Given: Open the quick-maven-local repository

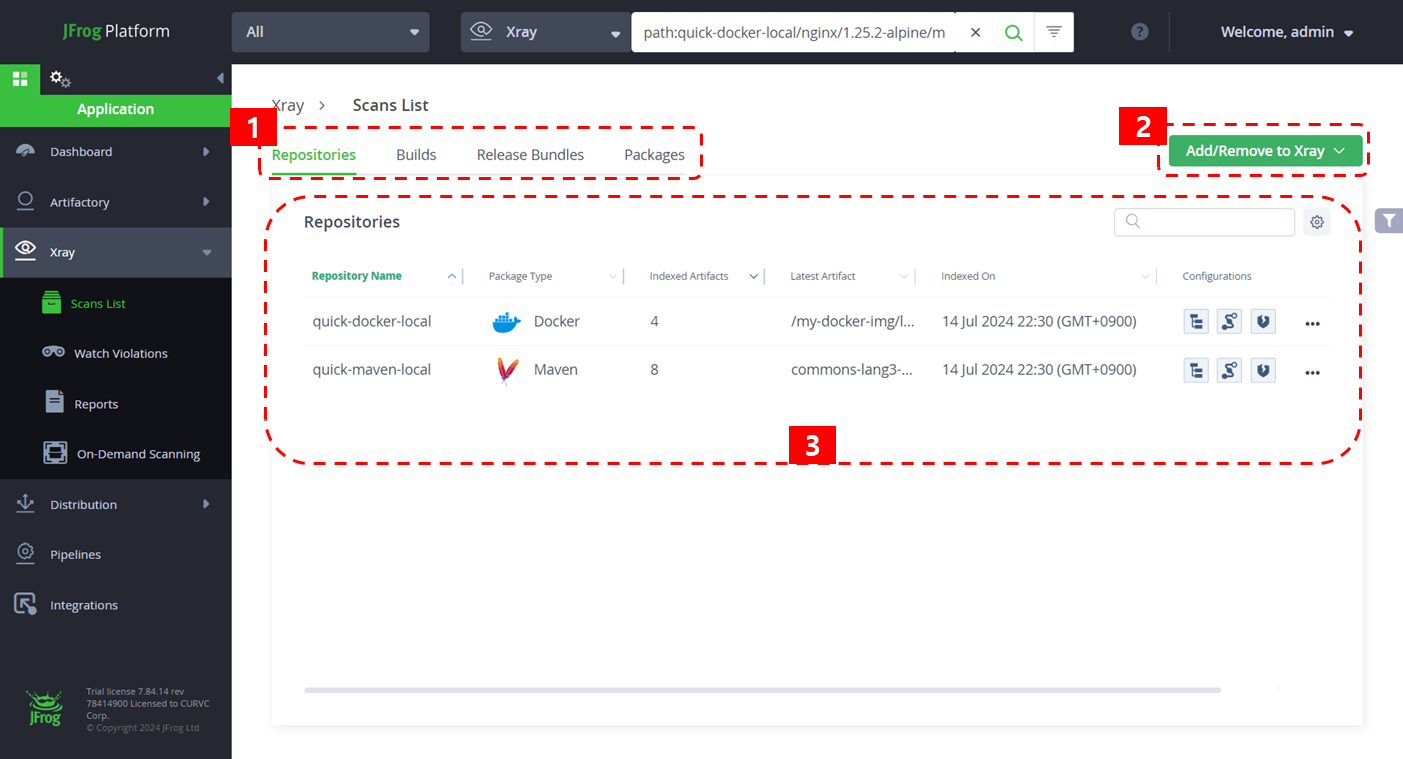Looking at the screenshot, I should (x=371, y=369).
